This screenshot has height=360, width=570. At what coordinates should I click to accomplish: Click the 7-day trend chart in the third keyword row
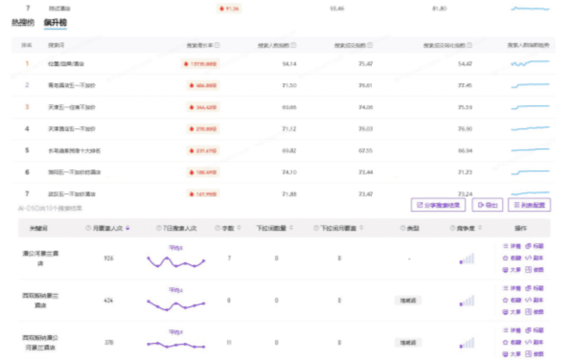tap(176, 344)
